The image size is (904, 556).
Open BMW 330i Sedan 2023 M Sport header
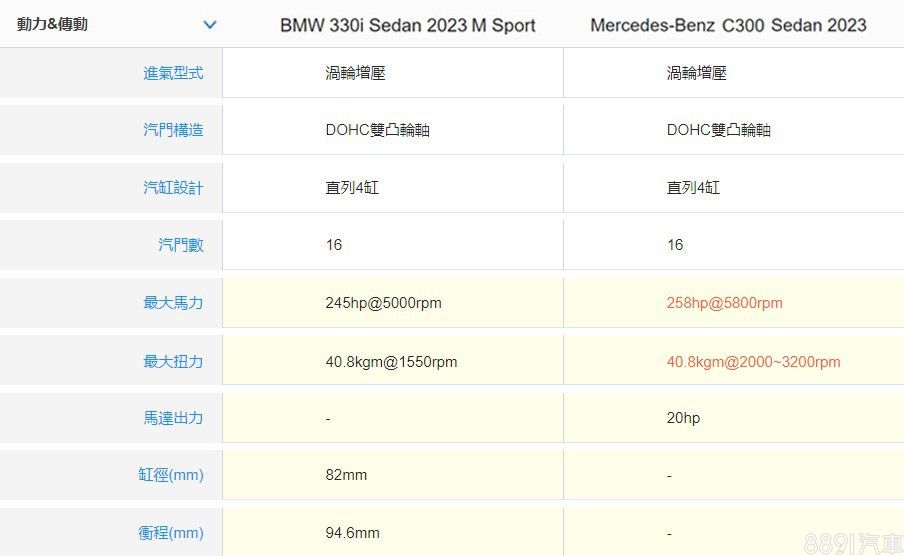(x=407, y=25)
